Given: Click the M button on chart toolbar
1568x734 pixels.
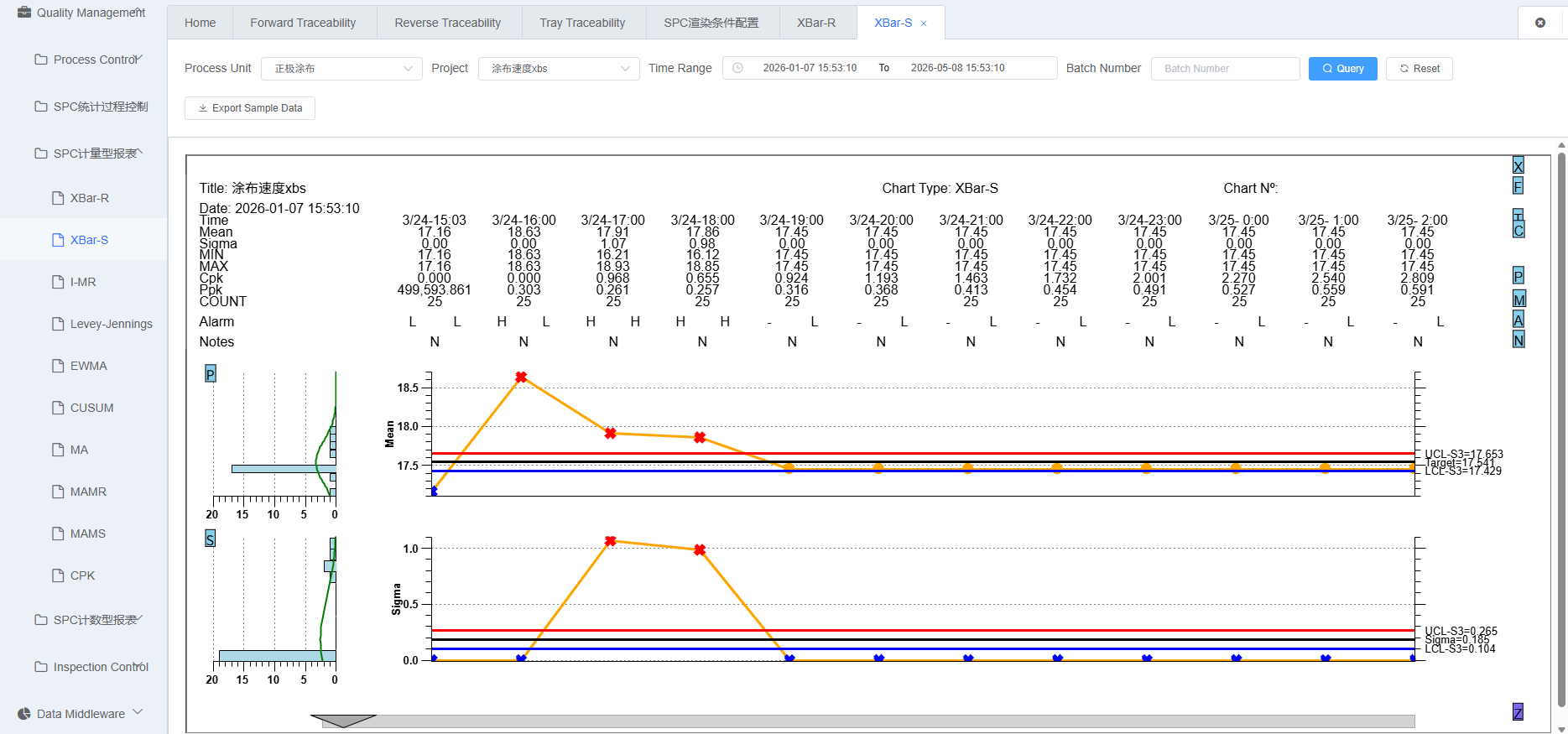Looking at the screenshot, I should pos(1519,299).
